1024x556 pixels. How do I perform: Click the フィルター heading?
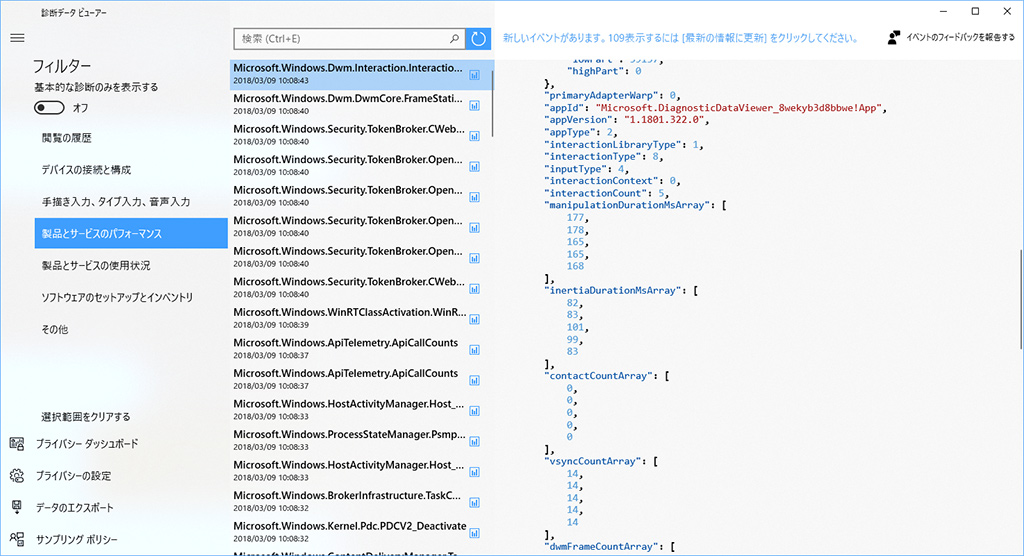click(62, 66)
